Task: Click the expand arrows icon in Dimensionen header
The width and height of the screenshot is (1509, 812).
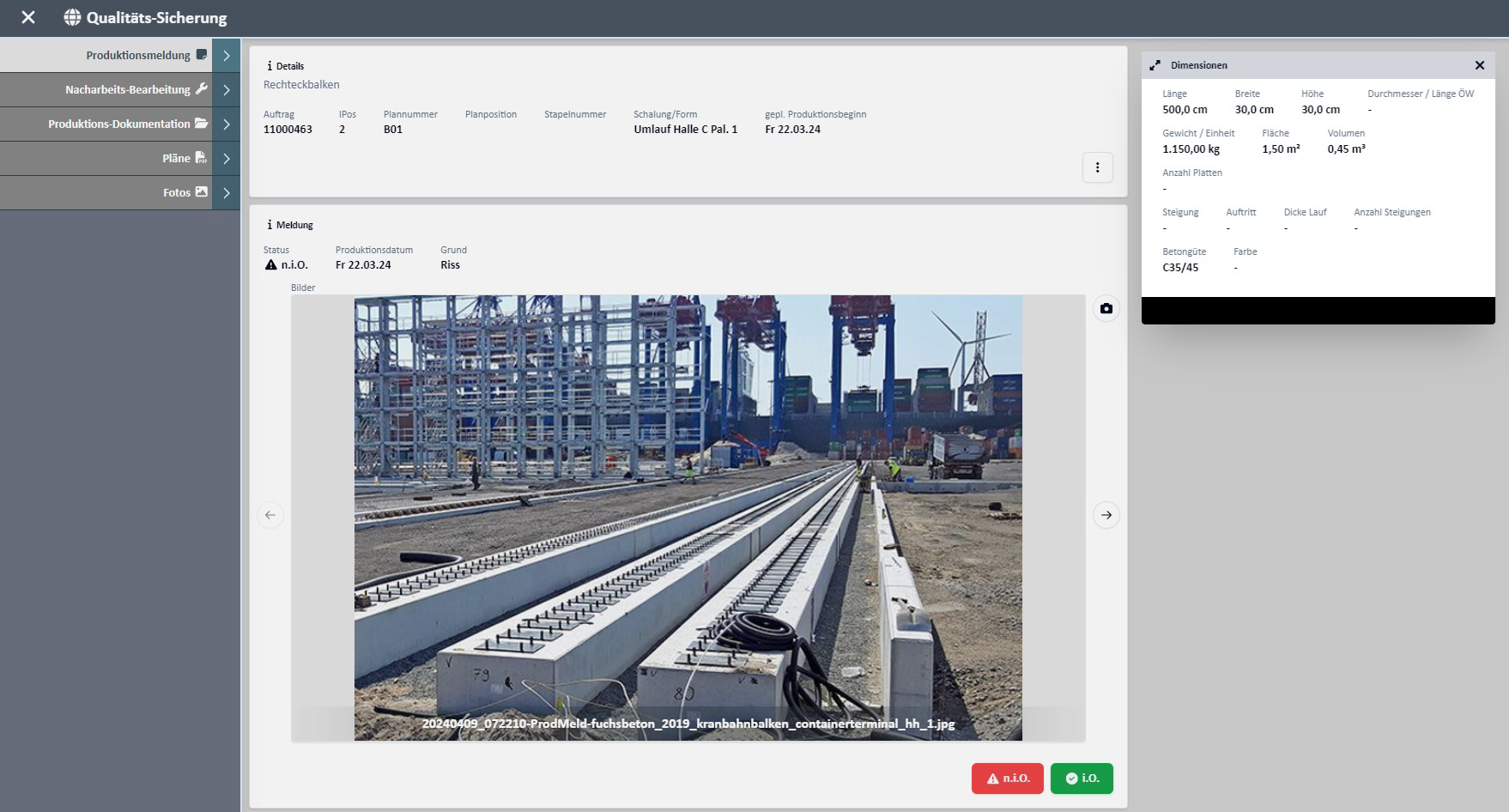Action: coord(1154,65)
